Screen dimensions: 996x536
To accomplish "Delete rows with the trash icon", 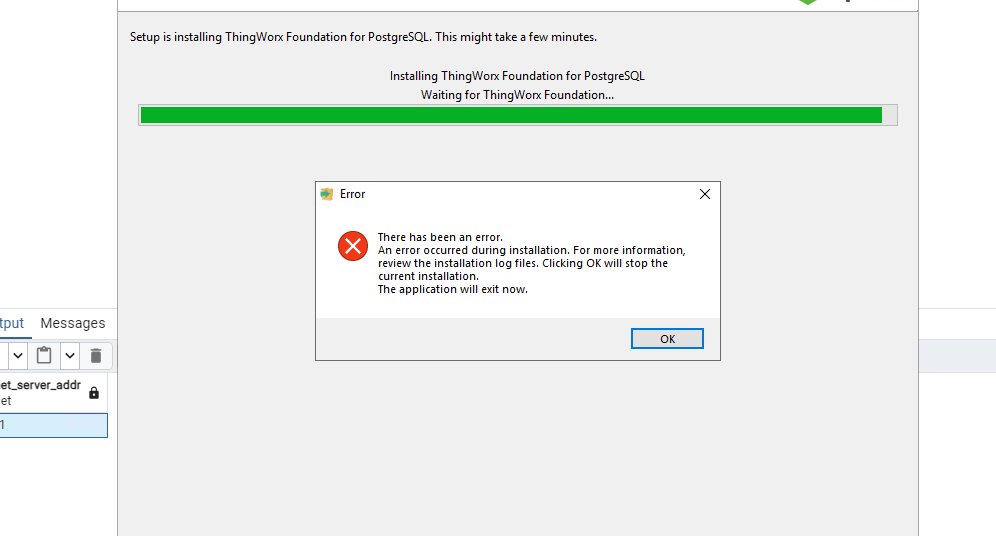I will (x=96, y=356).
